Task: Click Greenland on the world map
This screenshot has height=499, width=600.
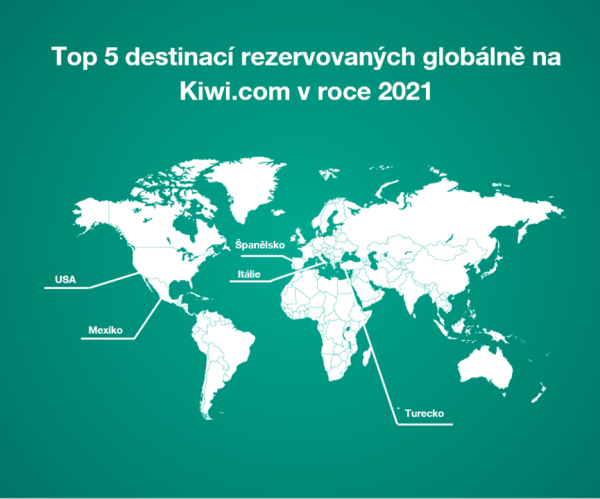Action: [245, 188]
